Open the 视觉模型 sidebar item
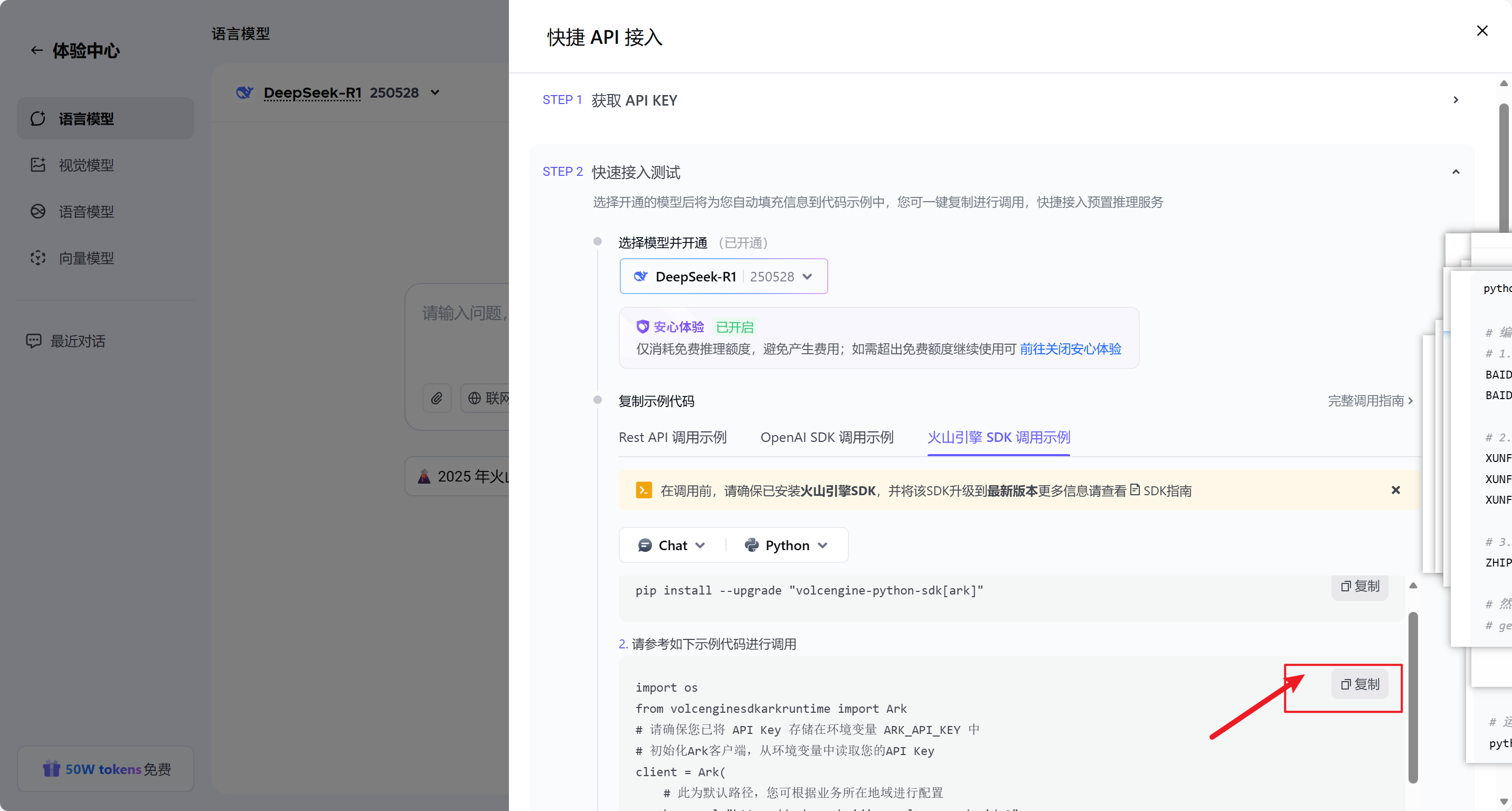1512x811 pixels. click(x=86, y=165)
